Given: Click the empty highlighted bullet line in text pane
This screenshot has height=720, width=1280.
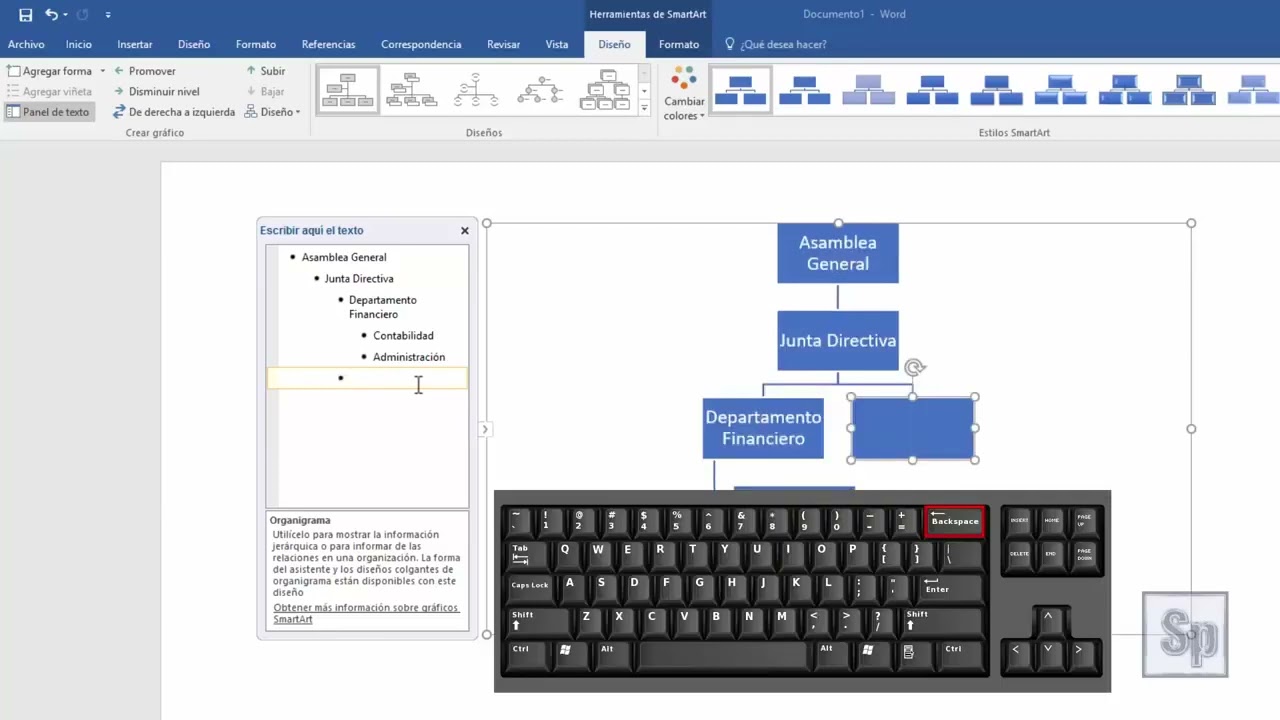Looking at the screenshot, I should [x=367, y=378].
